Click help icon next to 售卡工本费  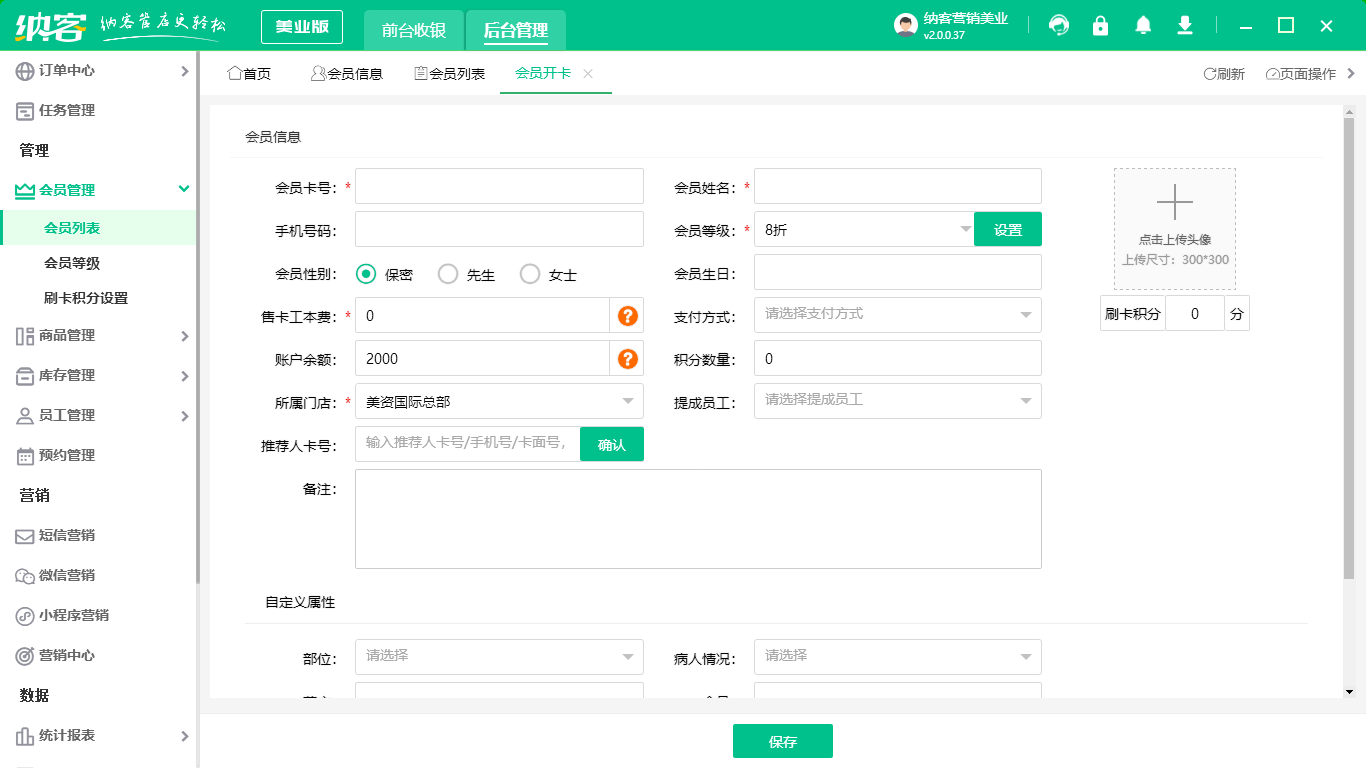(x=627, y=316)
